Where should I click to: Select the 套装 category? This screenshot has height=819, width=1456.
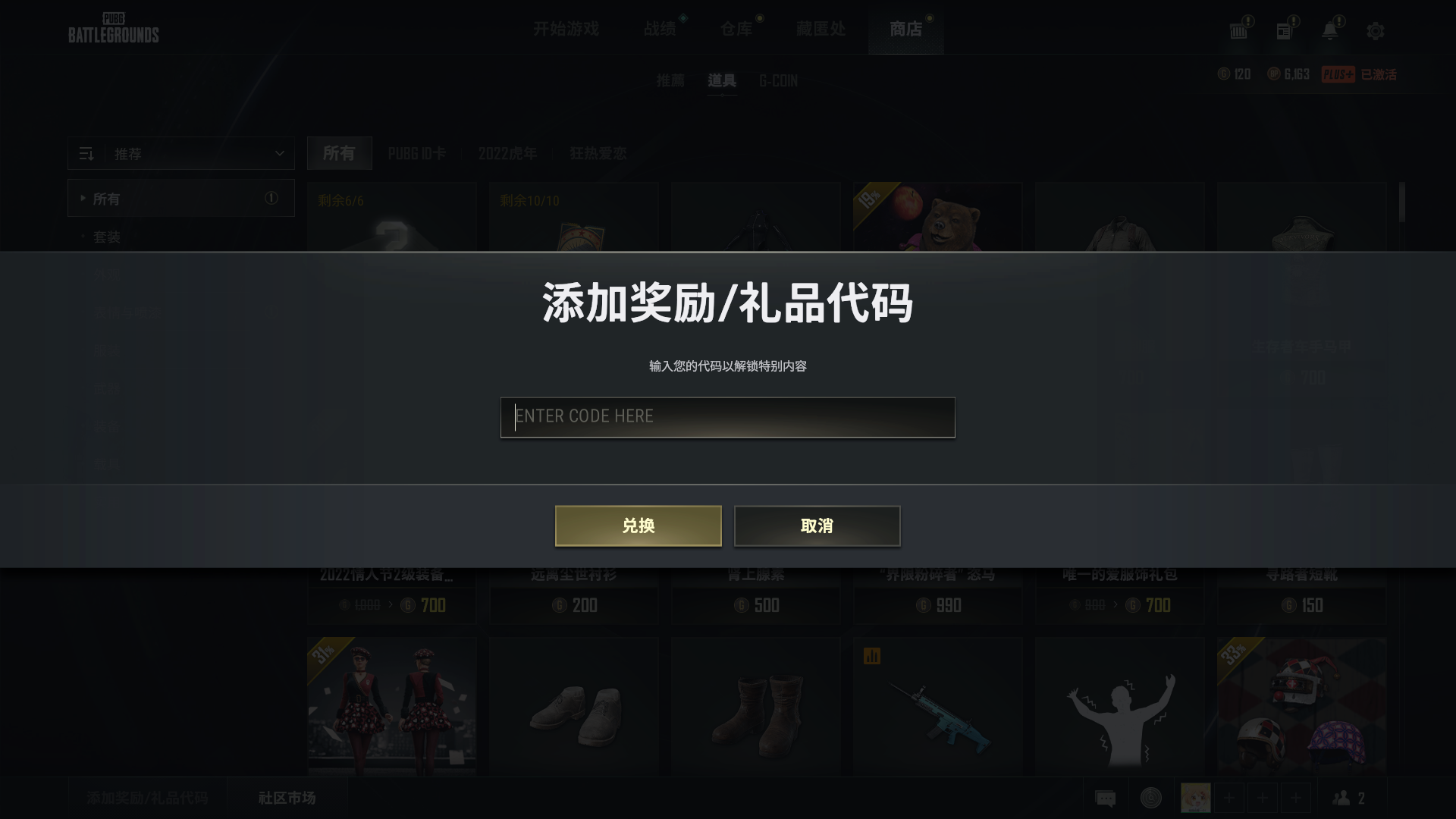point(107,237)
